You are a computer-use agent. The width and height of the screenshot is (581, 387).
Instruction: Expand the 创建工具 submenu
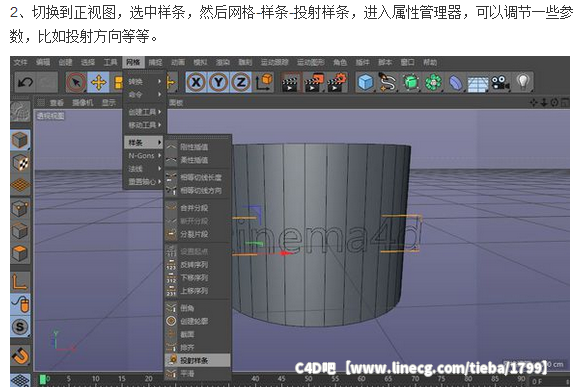click(145, 112)
